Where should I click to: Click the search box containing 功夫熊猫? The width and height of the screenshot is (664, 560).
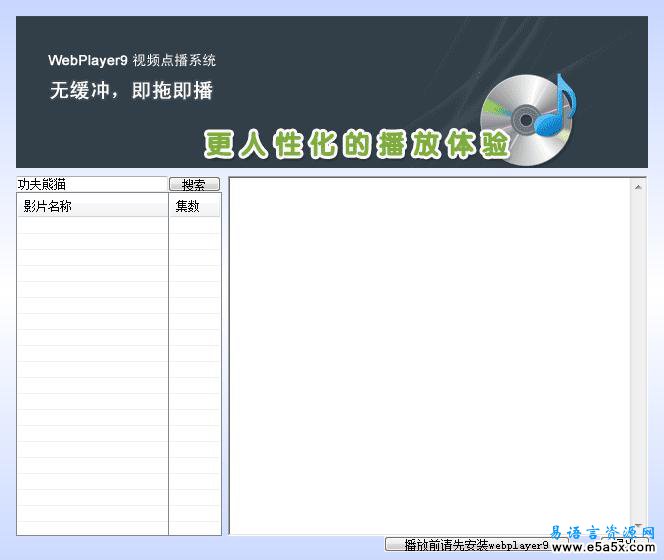[91, 185]
